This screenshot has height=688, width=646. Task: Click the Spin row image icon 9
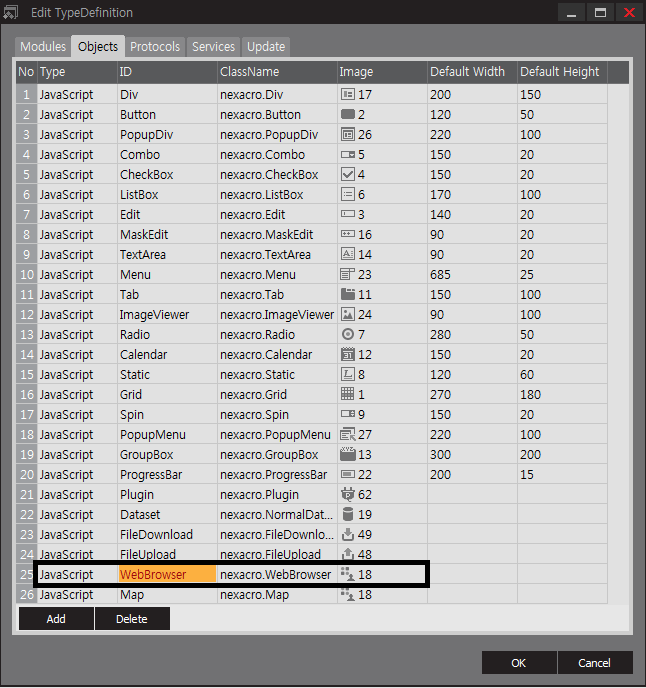(x=348, y=414)
